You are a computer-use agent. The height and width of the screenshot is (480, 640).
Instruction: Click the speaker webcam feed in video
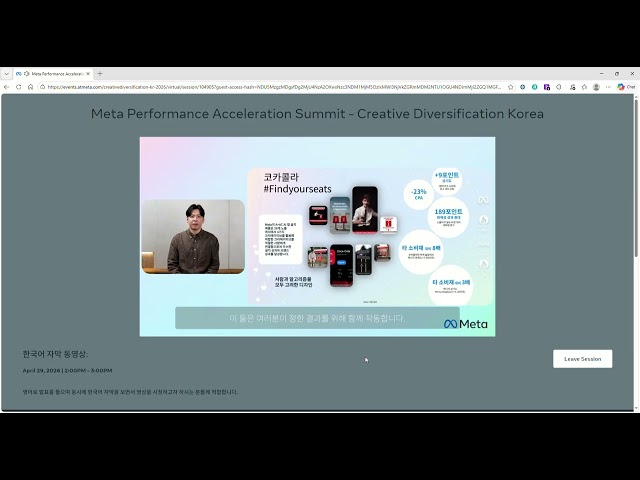tap(193, 237)
